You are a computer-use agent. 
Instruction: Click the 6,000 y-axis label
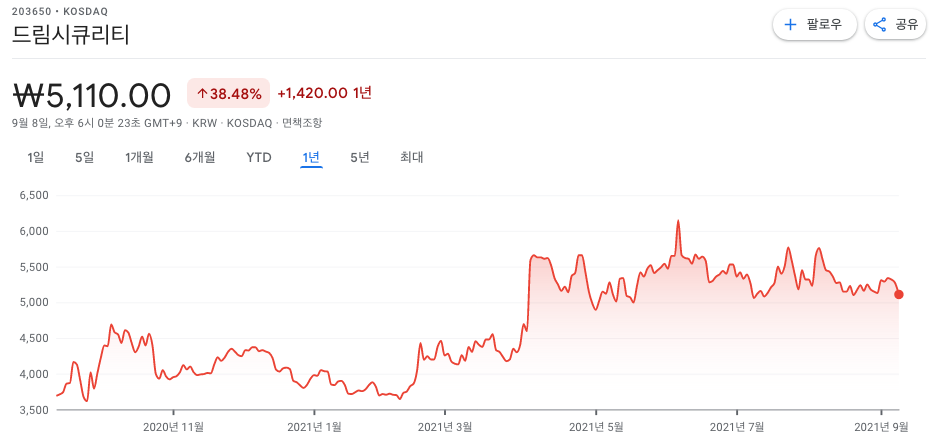click(34, 231)
